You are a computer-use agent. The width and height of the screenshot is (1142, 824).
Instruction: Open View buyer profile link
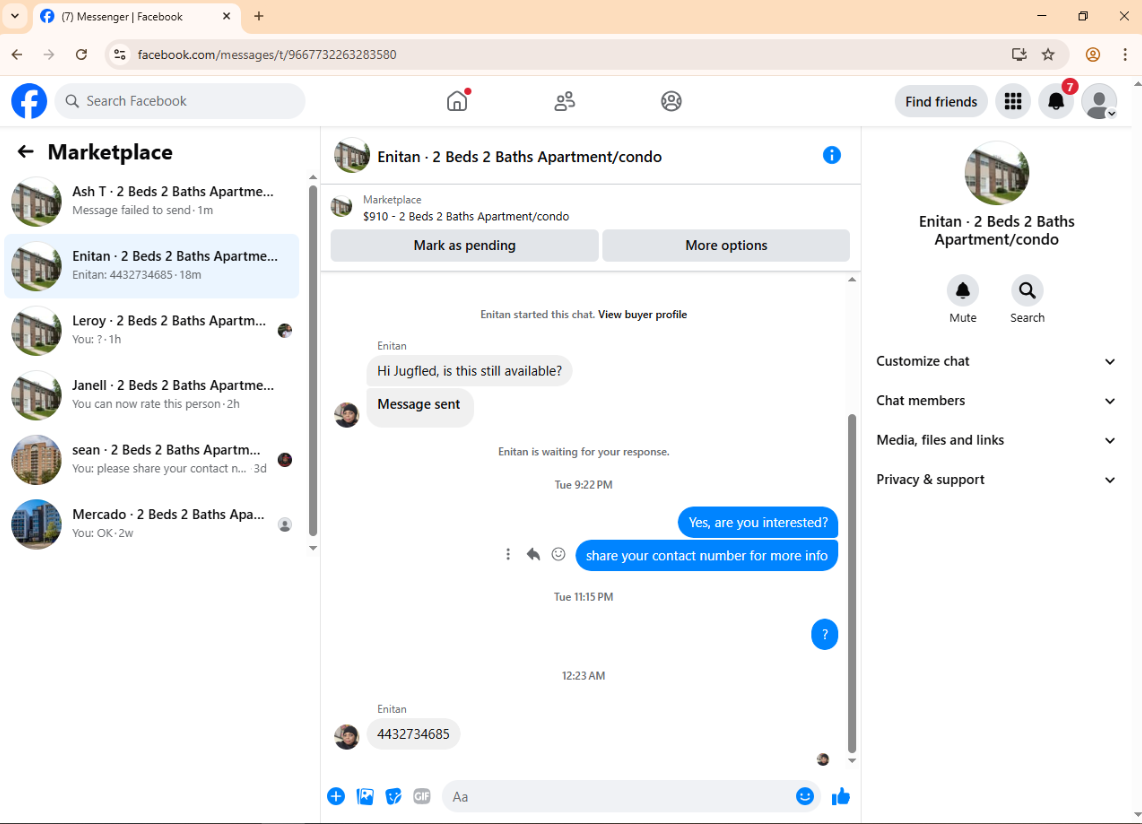pyautogui.click(x=642, y=315)
